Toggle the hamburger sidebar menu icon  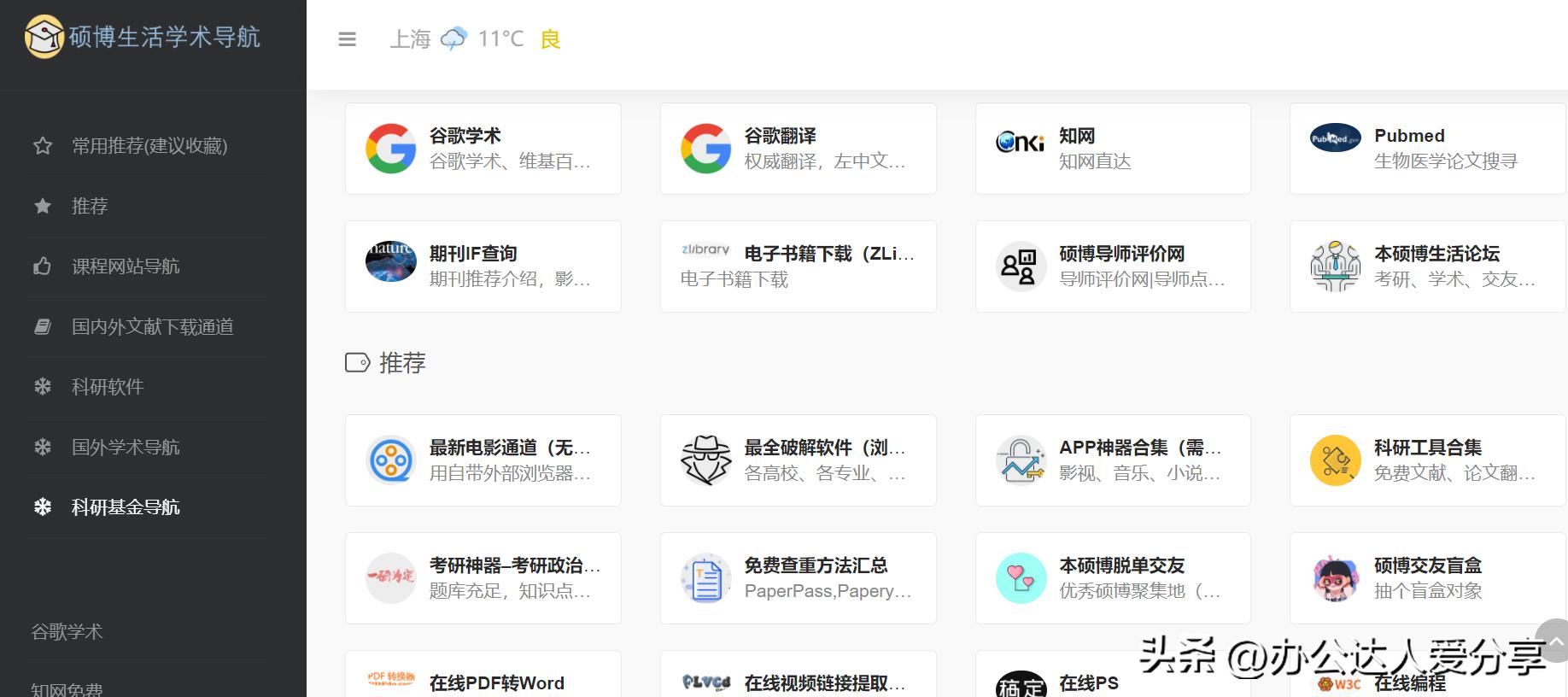(347, 39)
